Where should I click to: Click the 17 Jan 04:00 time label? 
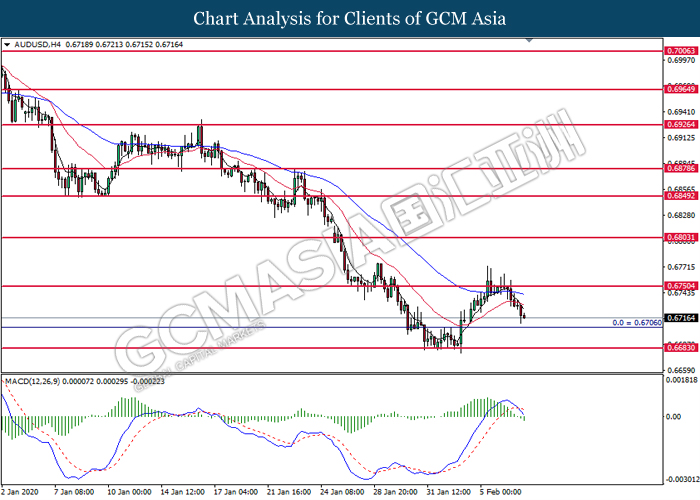coord(238,491)
